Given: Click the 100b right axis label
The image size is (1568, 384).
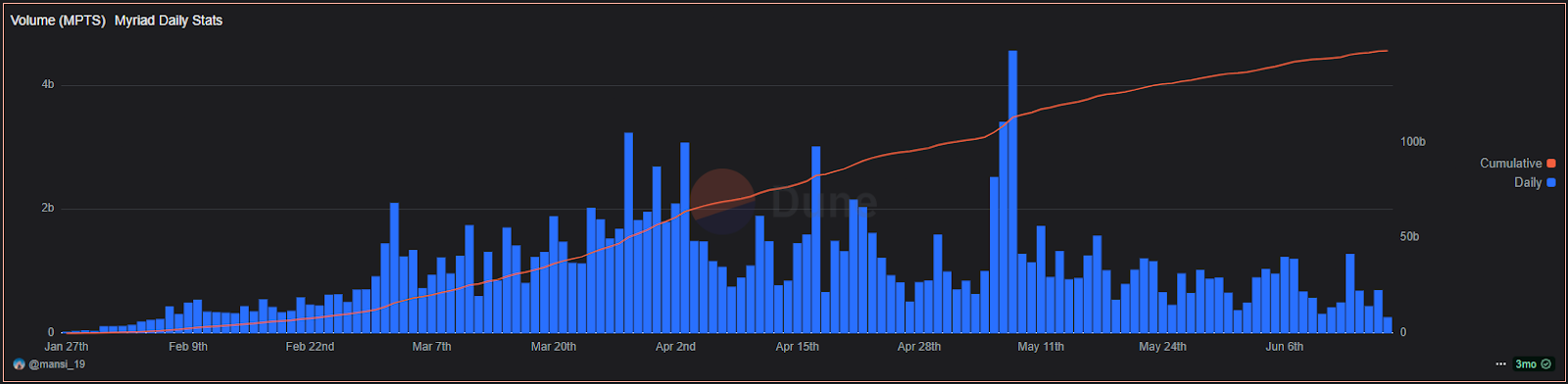Looking at the screenshot, I should [1412, 142].
